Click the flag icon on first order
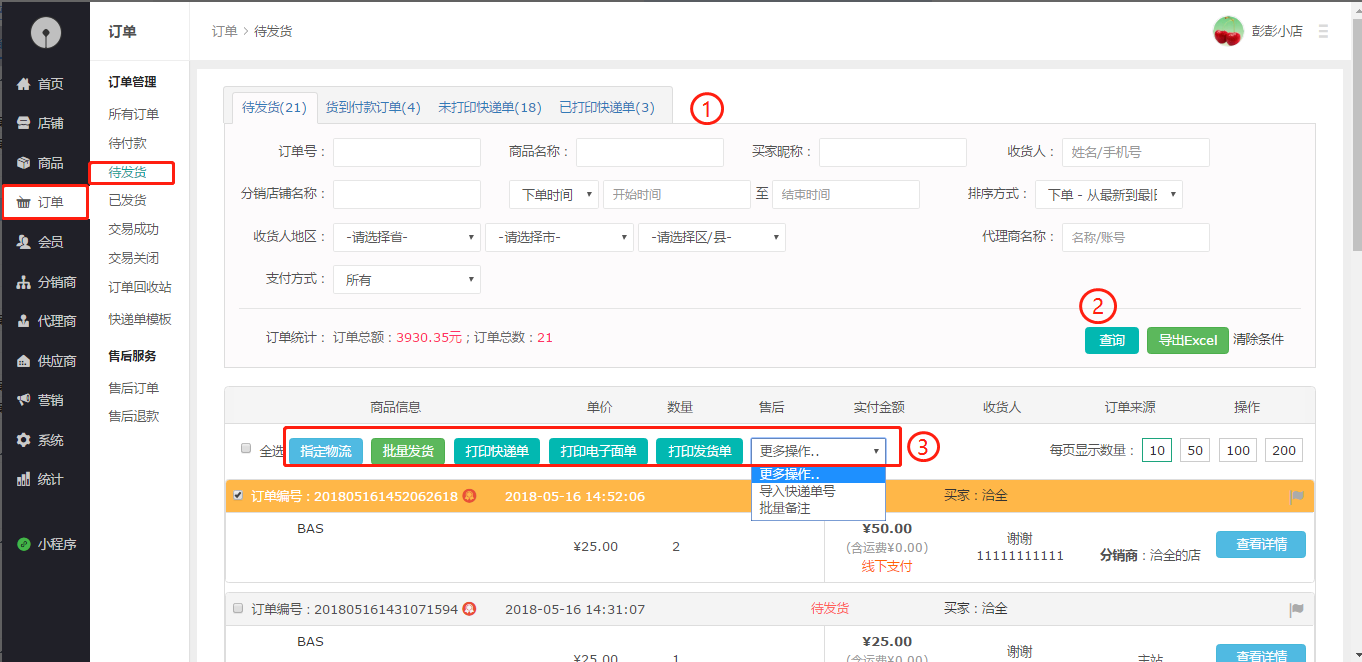The image size is (1362, 662). pos(1296,496)
